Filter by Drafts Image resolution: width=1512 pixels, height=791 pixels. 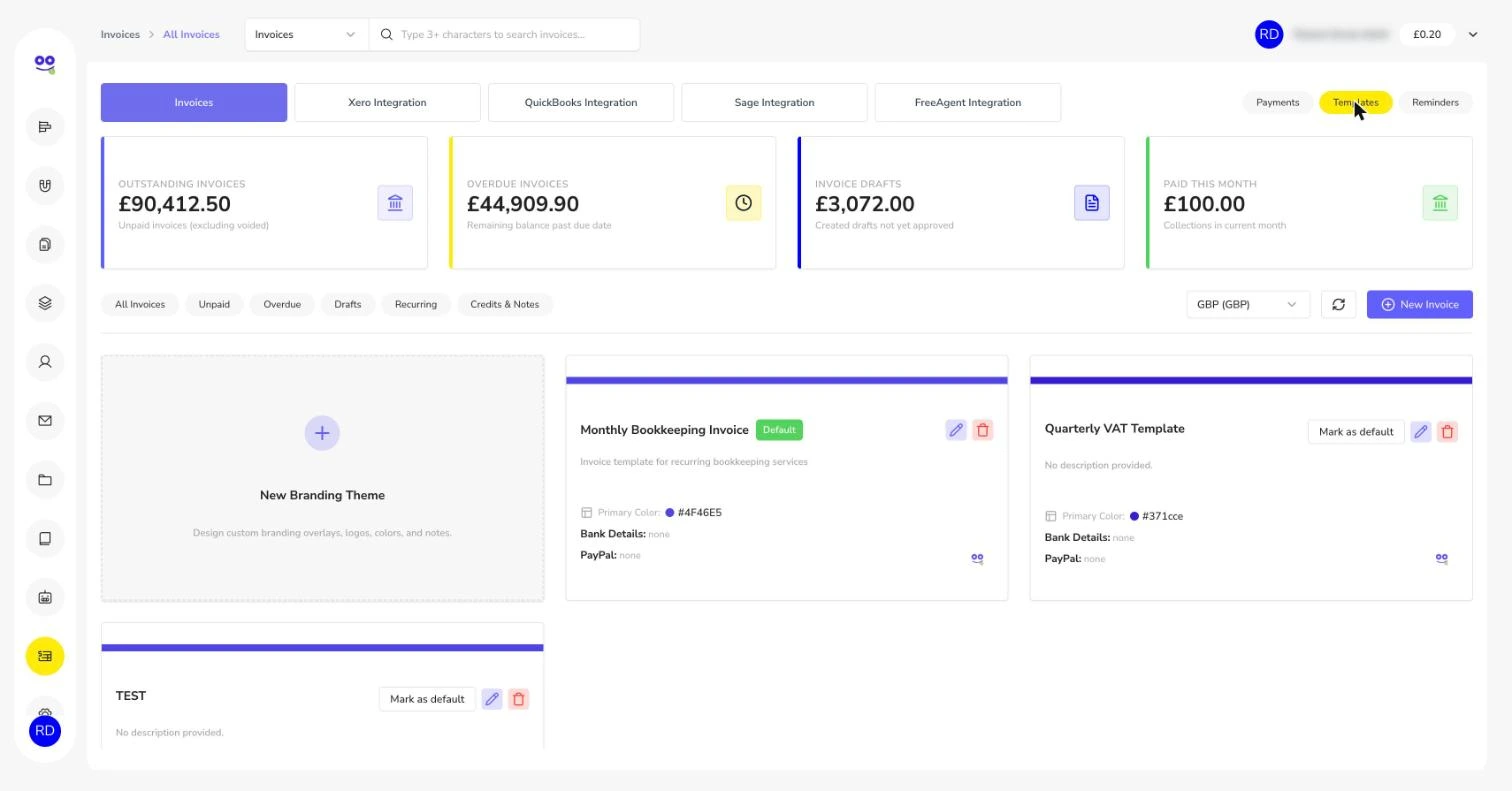(x=348, y=304)
